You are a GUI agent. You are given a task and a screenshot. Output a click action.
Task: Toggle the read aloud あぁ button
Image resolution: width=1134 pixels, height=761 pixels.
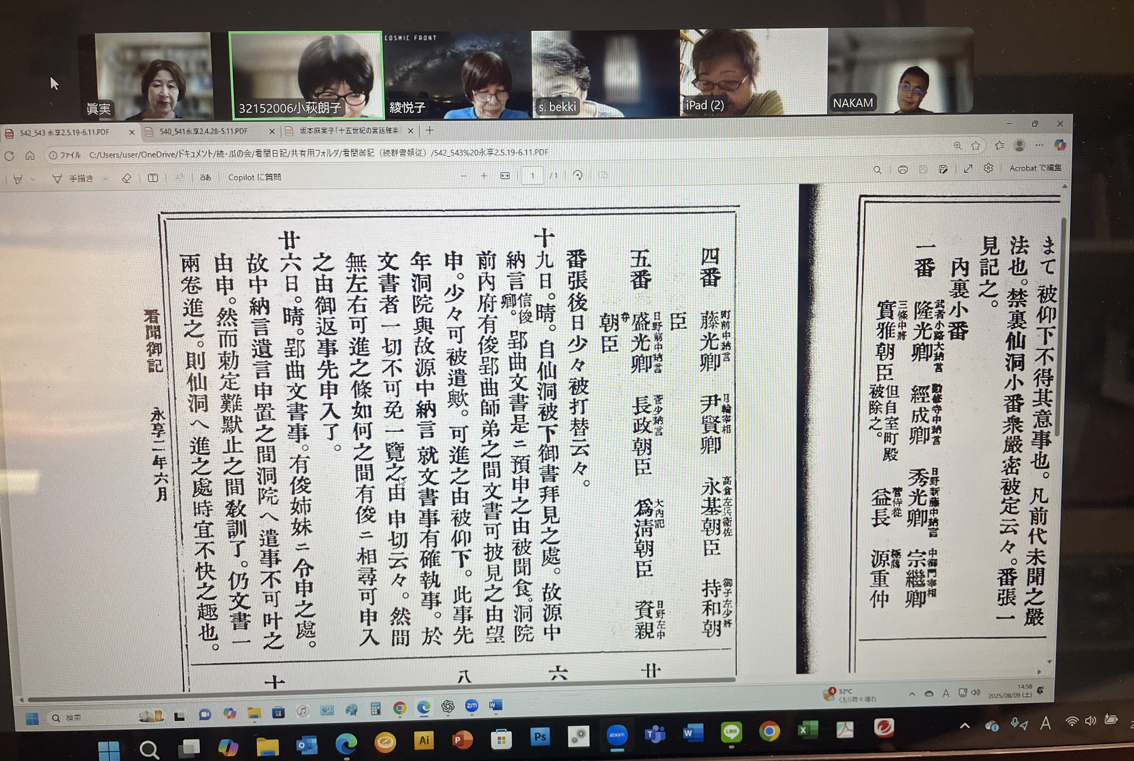[x=205, y=178]
